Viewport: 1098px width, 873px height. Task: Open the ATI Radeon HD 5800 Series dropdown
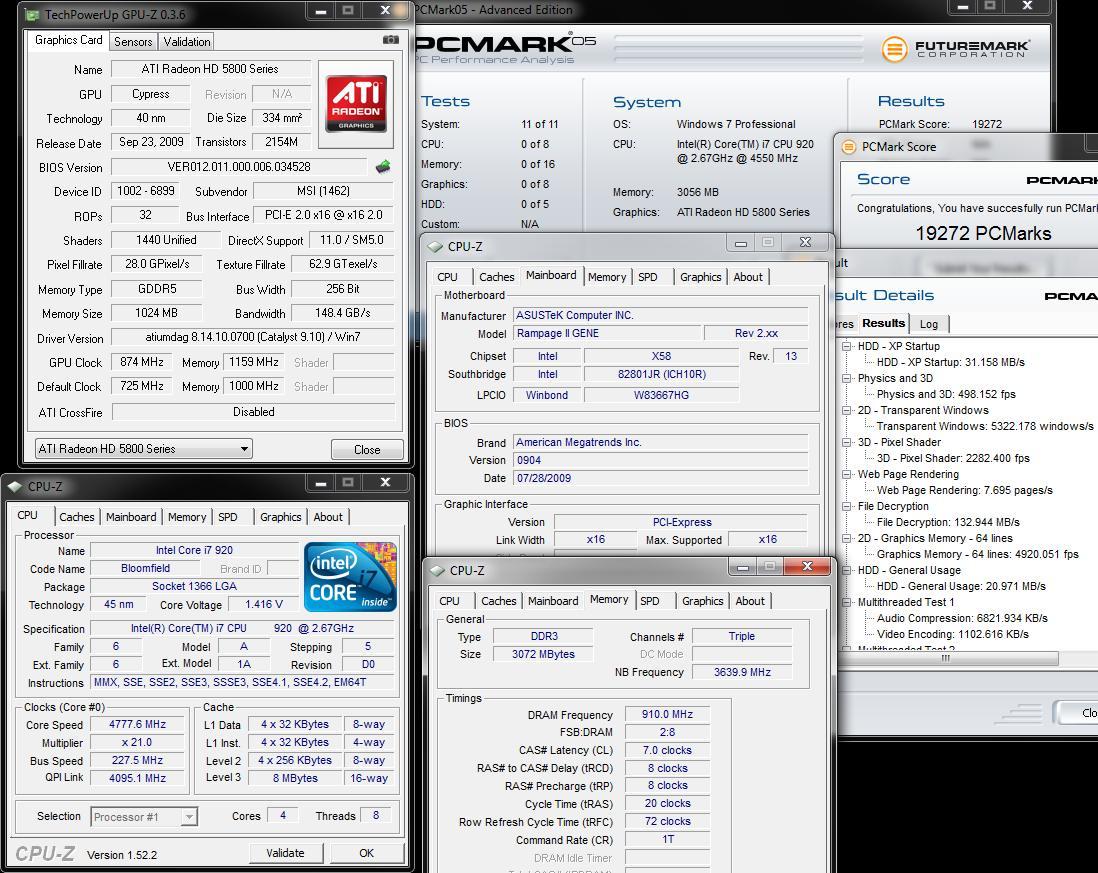pyautogui.click(x=144, y=449)
